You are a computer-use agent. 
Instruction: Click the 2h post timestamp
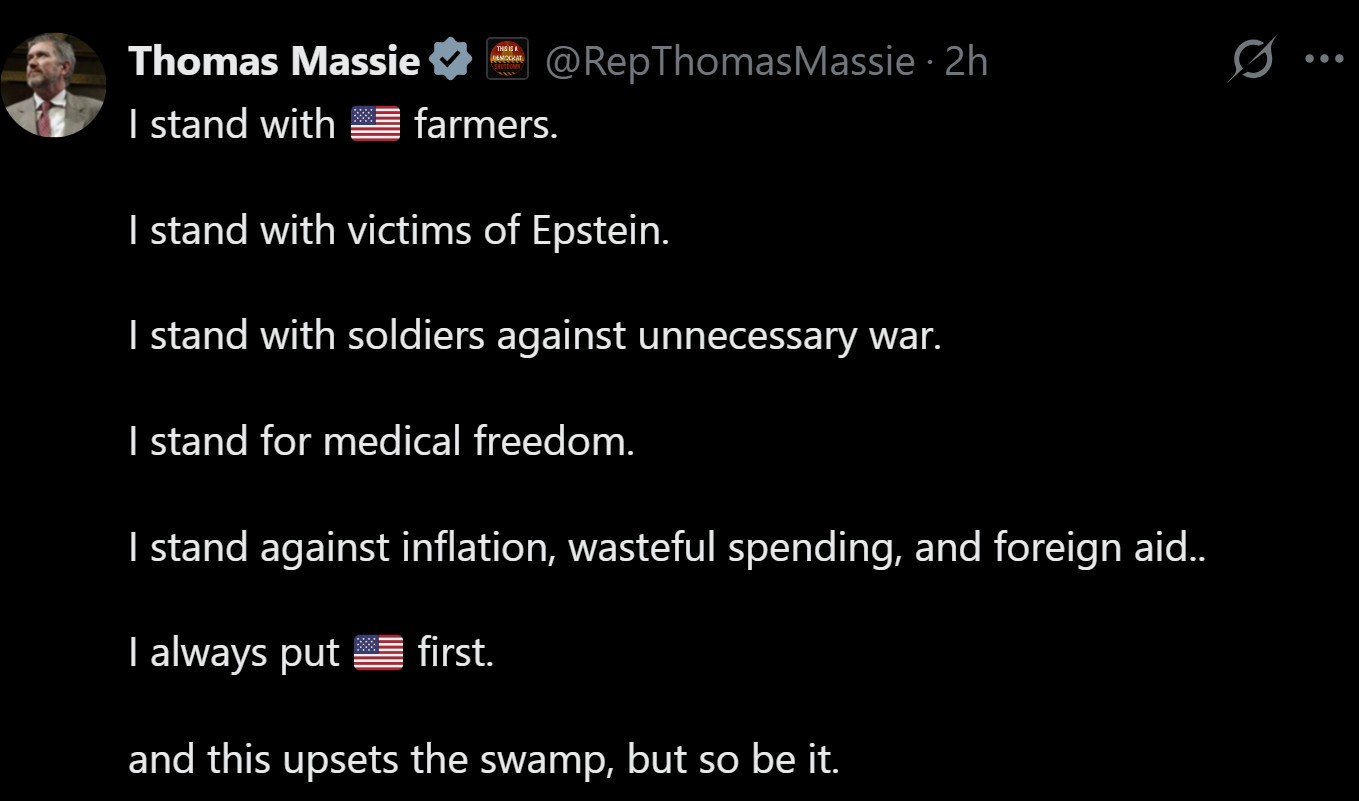coord(966,62)
